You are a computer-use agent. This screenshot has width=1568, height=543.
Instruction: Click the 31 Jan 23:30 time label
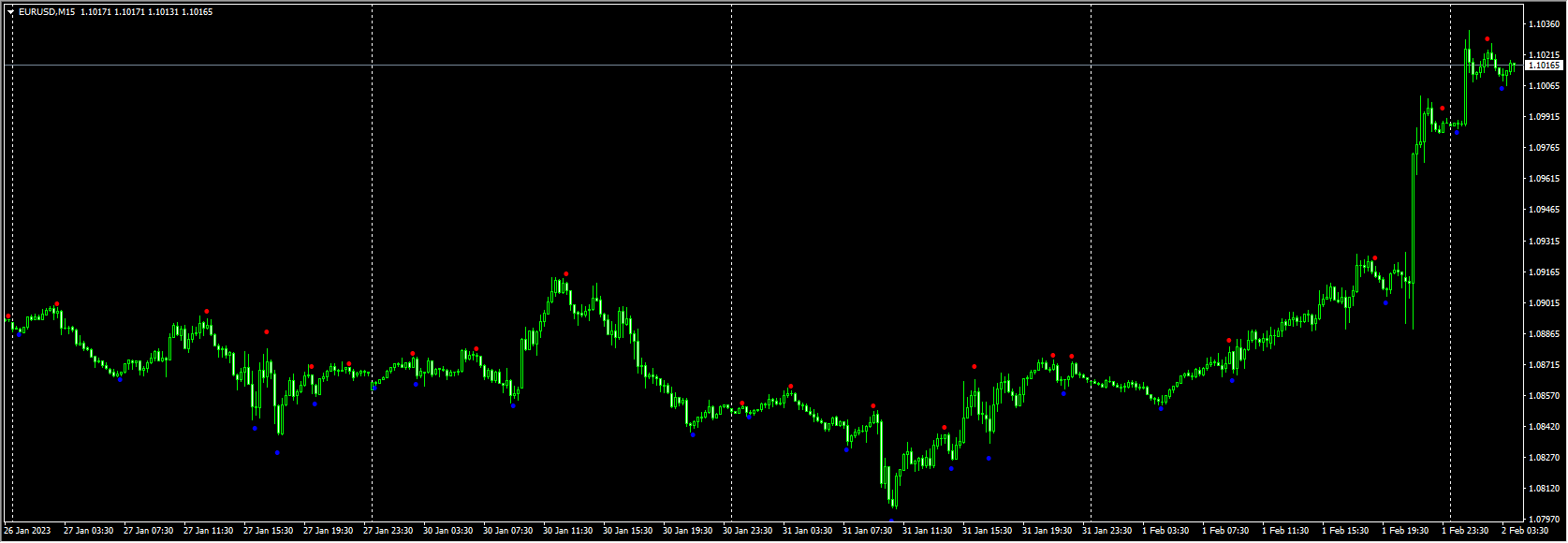(x=1106, y=531)
